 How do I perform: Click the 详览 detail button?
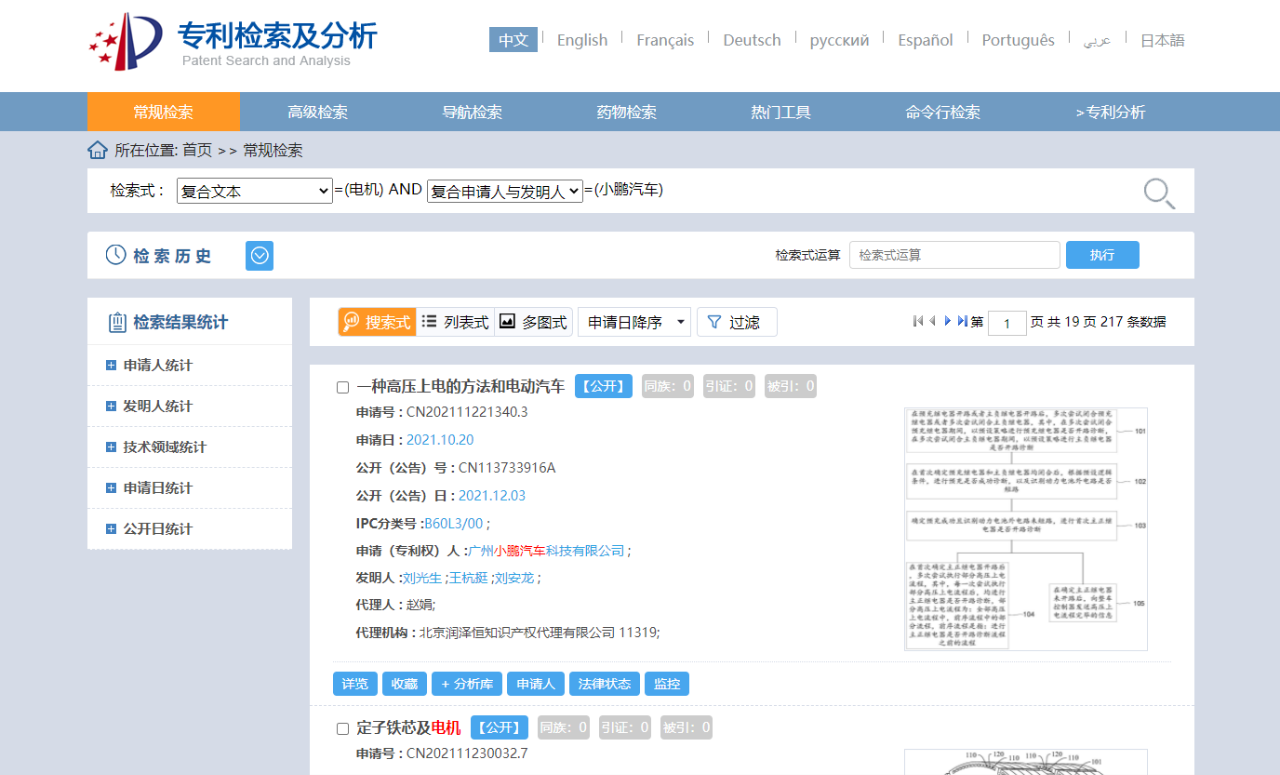(x=355, y=684)
